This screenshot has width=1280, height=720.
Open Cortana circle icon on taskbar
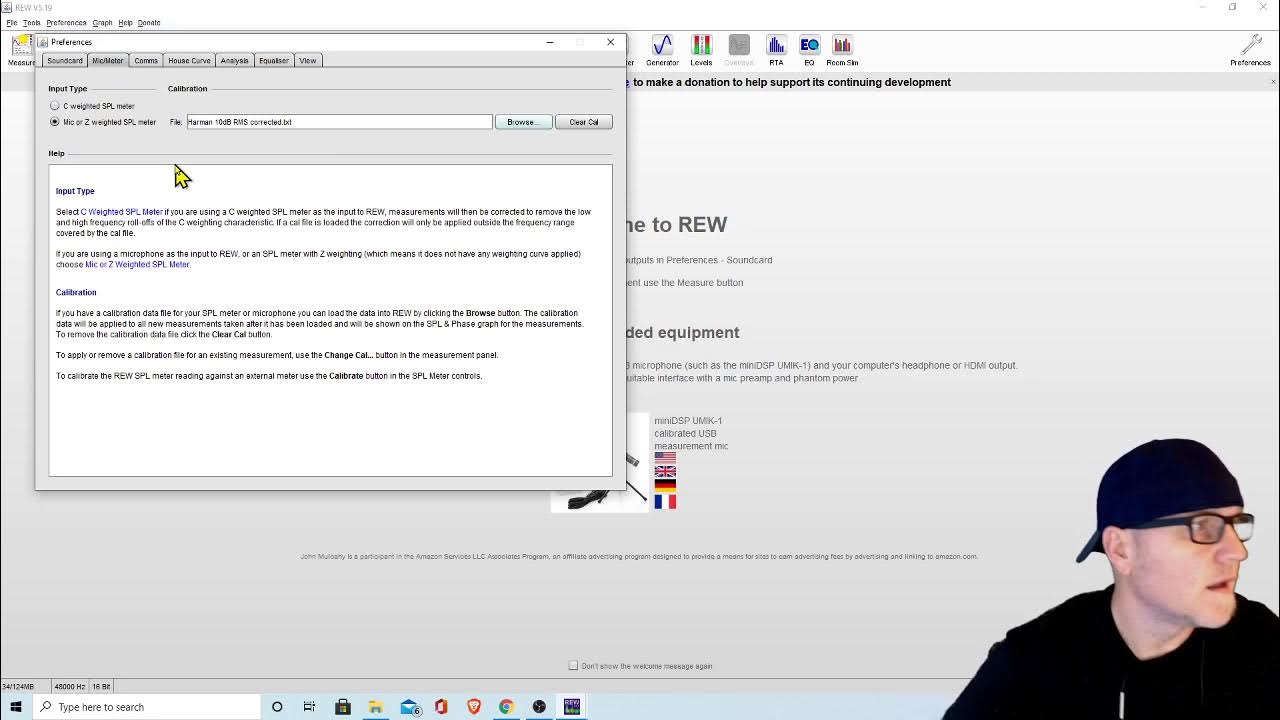coord(277,707)
